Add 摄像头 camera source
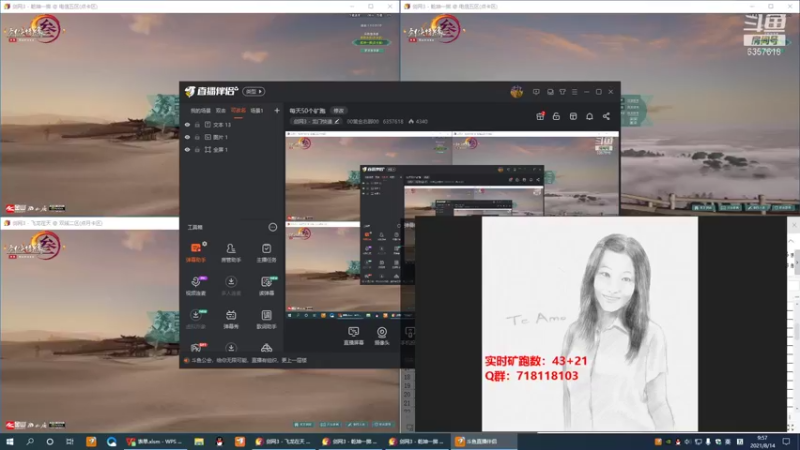This screenshot has width=800, height=450. tap(382, 336)
